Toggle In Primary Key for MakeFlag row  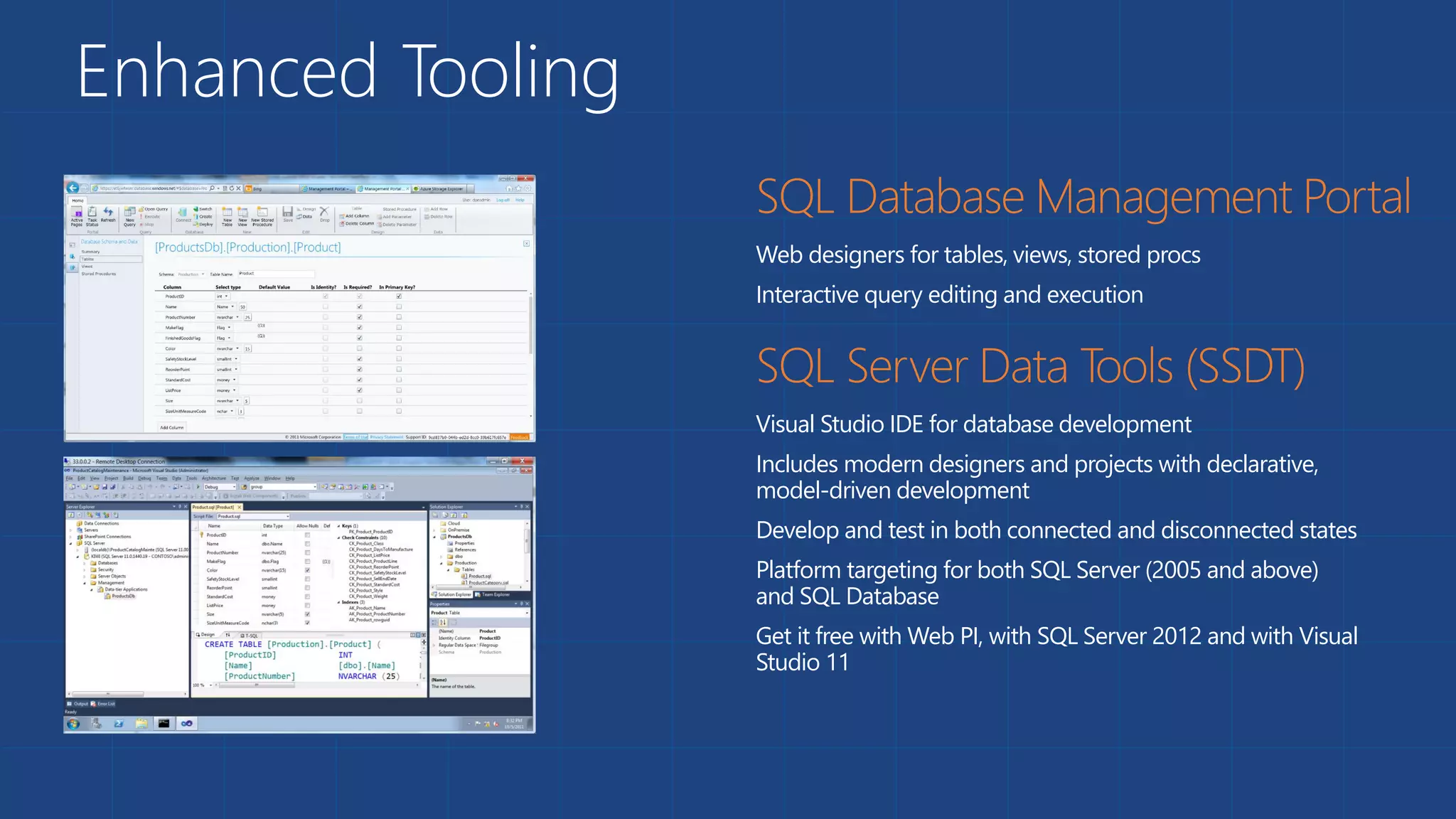click(x=399, y=328)
